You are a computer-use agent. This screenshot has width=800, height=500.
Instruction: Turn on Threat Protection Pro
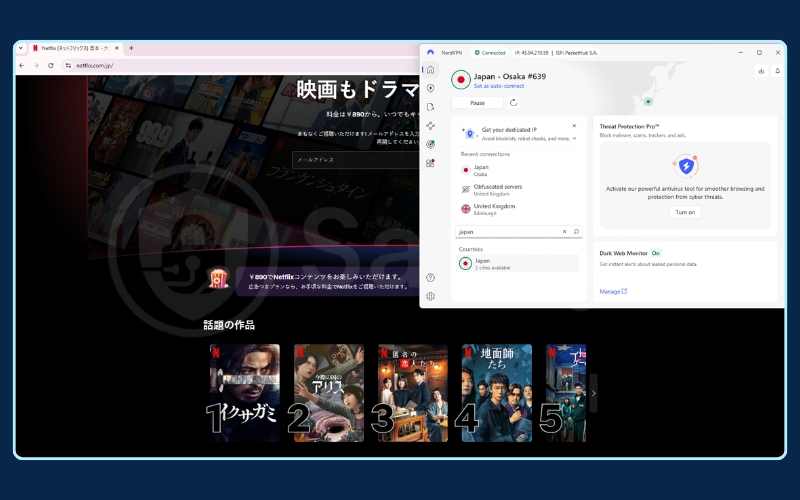click(x=685, y=212)
